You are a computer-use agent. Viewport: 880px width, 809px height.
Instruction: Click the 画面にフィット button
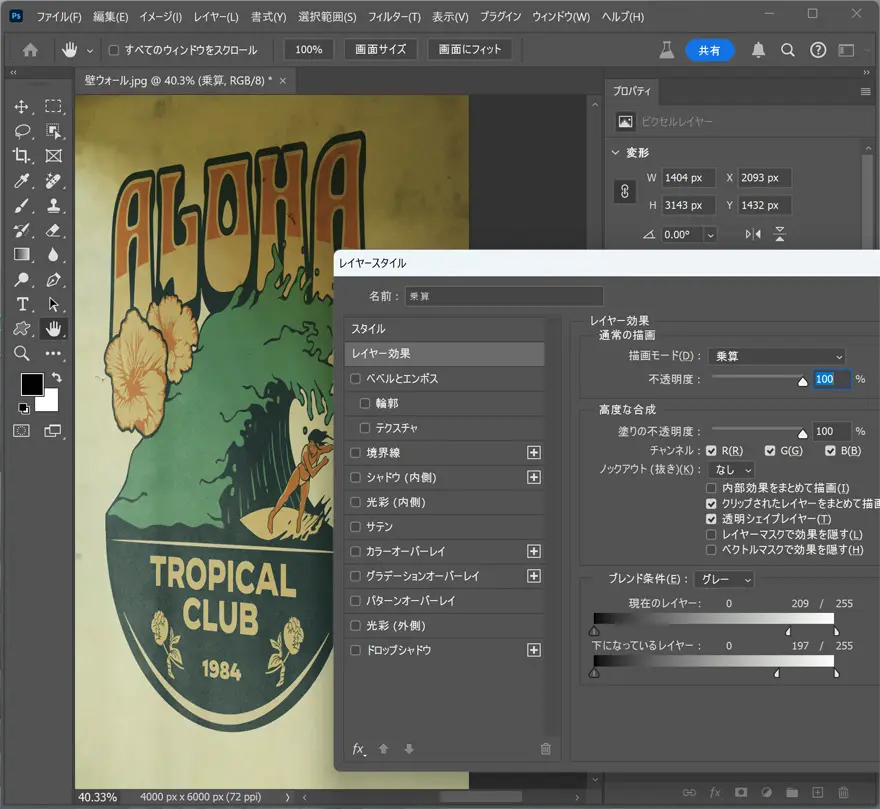coord(469,49)
